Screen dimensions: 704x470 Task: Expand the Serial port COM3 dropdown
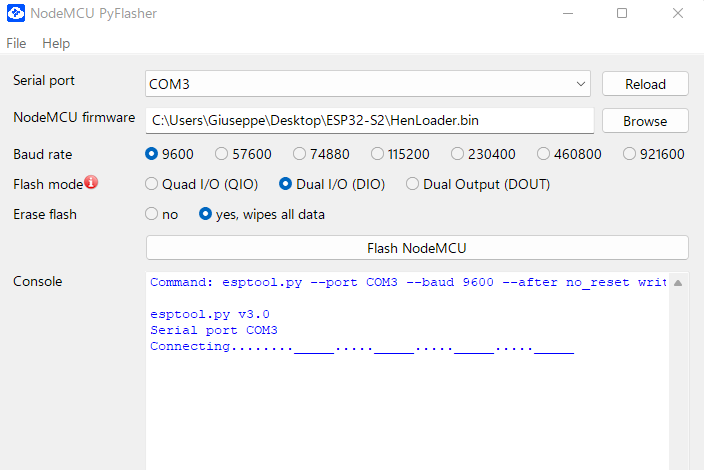coord(368,83)
